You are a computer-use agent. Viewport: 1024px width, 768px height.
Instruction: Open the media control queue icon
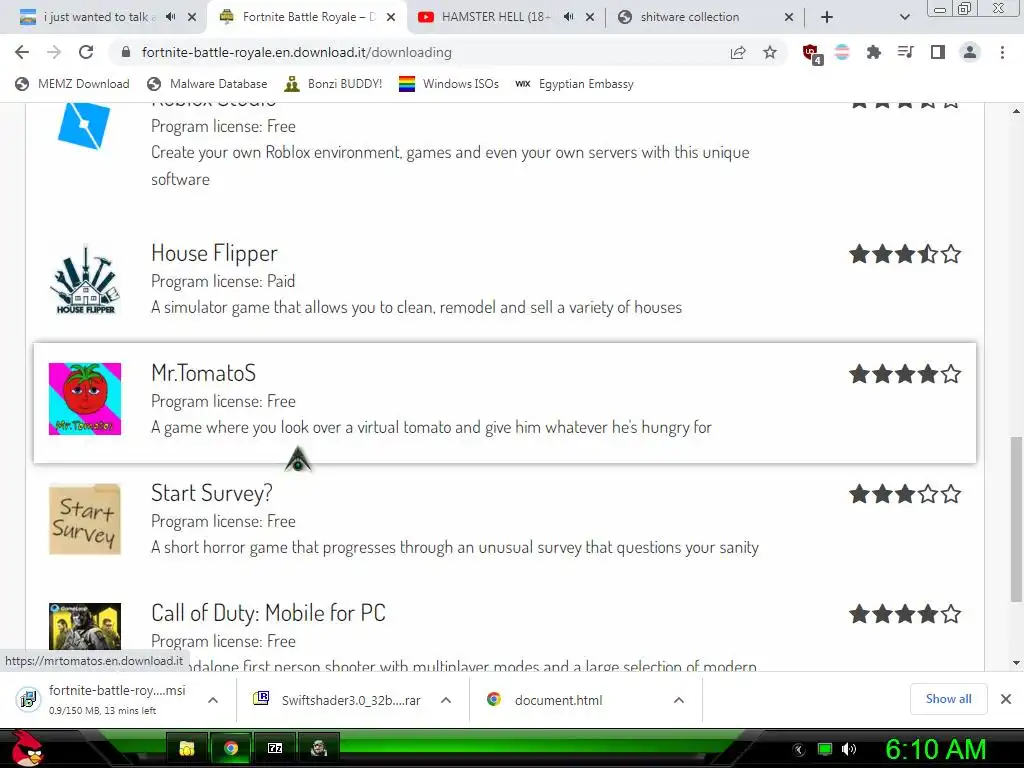(905, 52)
